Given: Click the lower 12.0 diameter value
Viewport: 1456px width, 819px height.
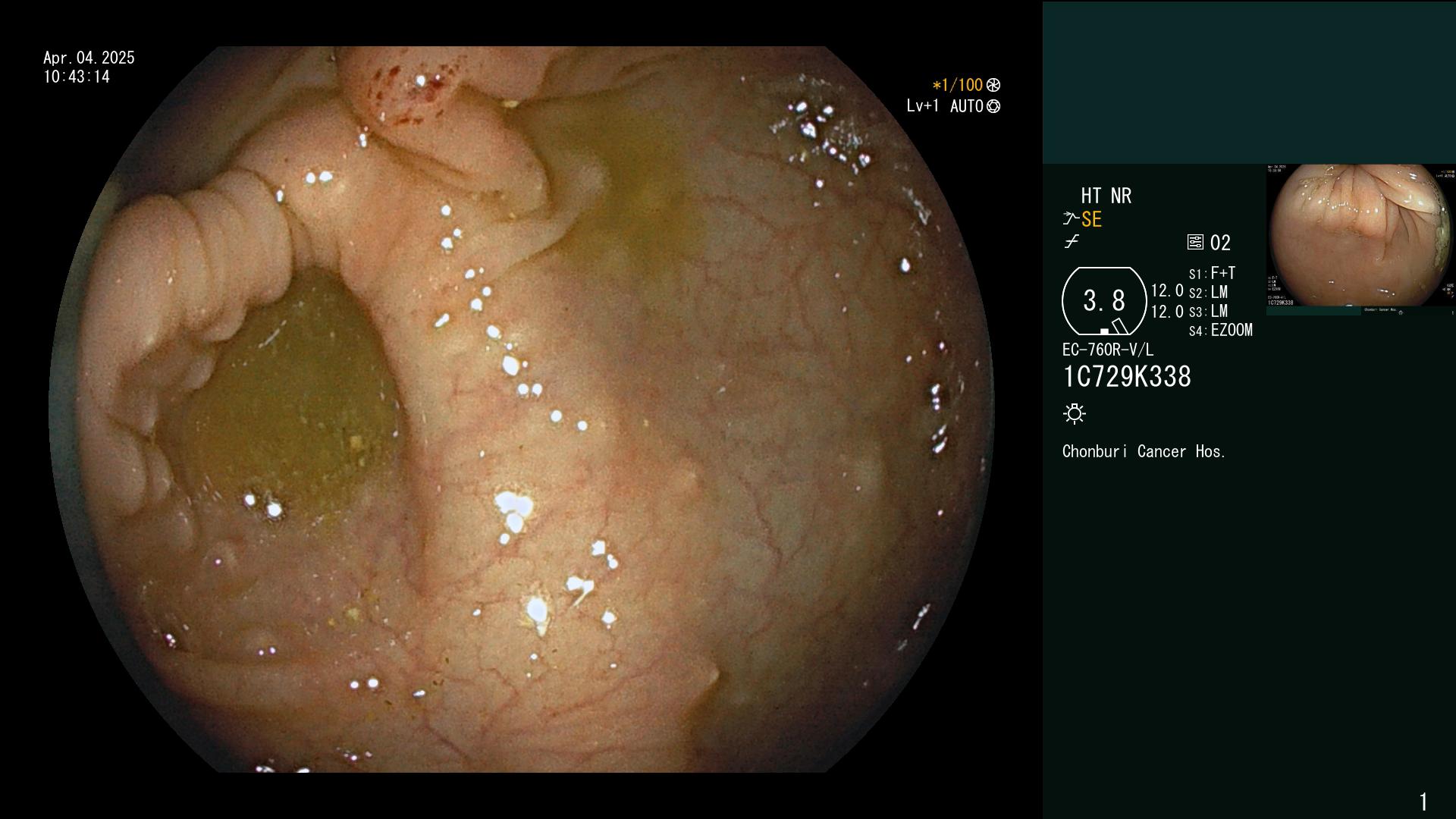Looking at the screenshot, I should coord(1167,312).
